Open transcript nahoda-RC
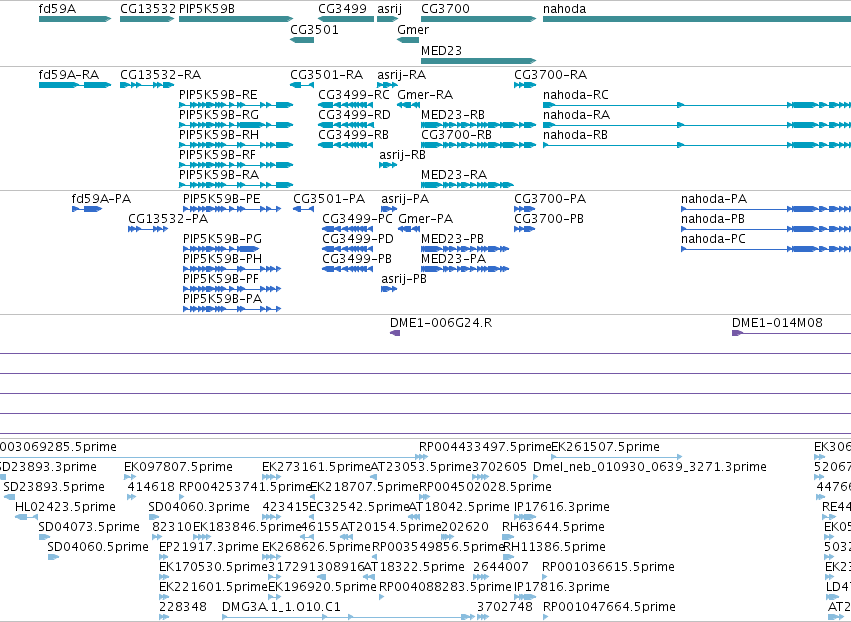The height and width of the screenshot is (622, 851). (697, 105)
